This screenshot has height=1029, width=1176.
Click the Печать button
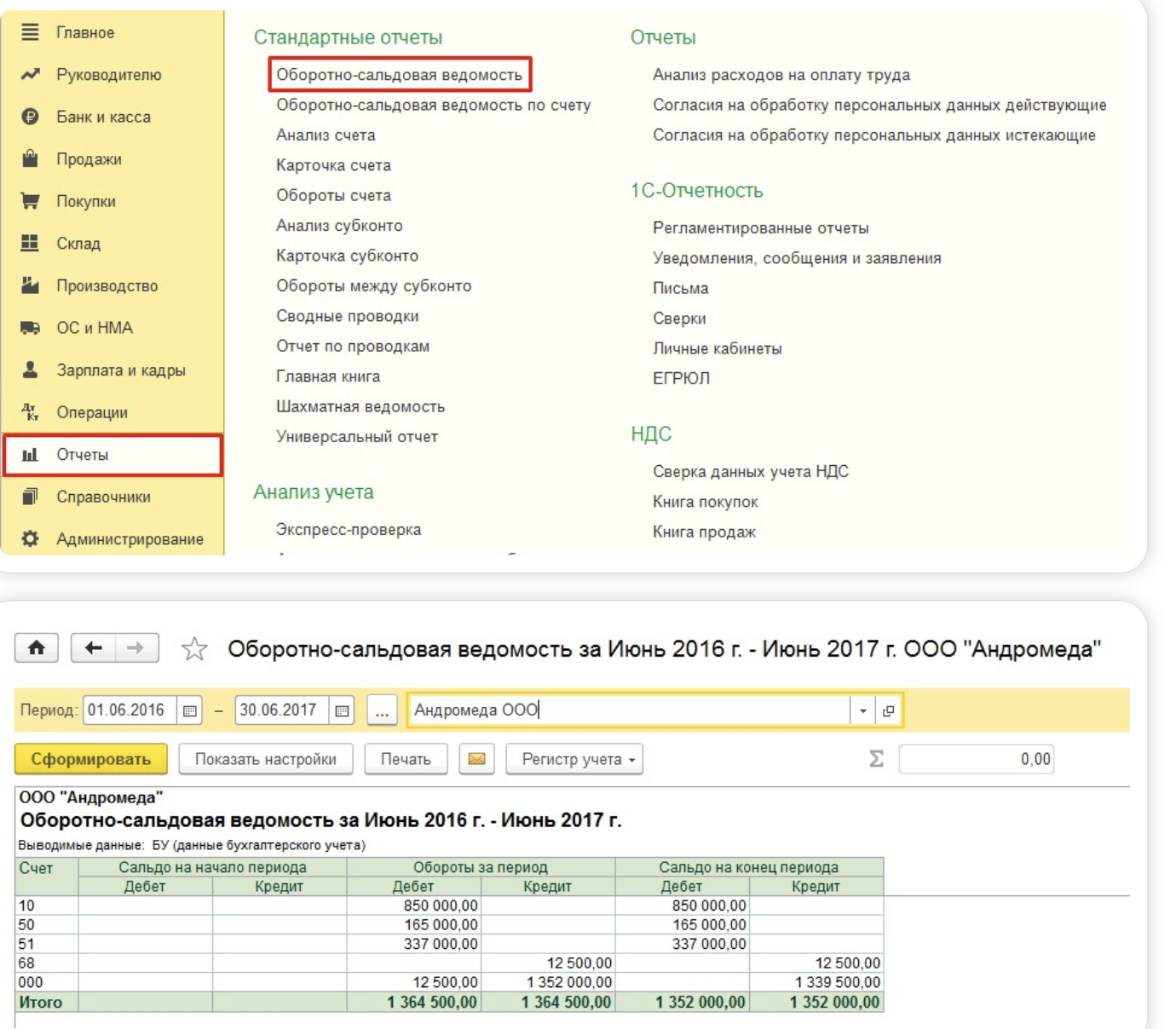(x=406, y=759)
